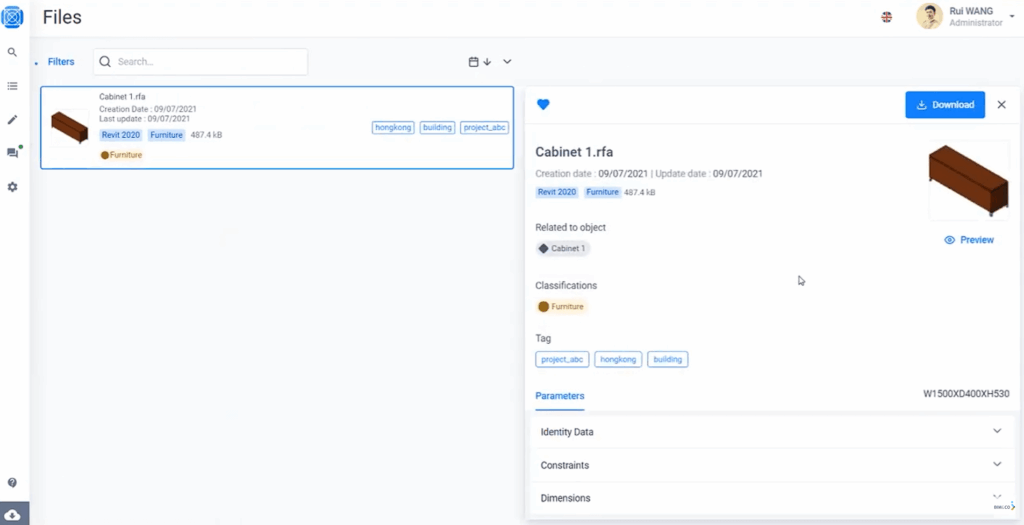Click the brown Furniture classification chip in details
The image size is (1024, 525).
[x=561, y=306]
